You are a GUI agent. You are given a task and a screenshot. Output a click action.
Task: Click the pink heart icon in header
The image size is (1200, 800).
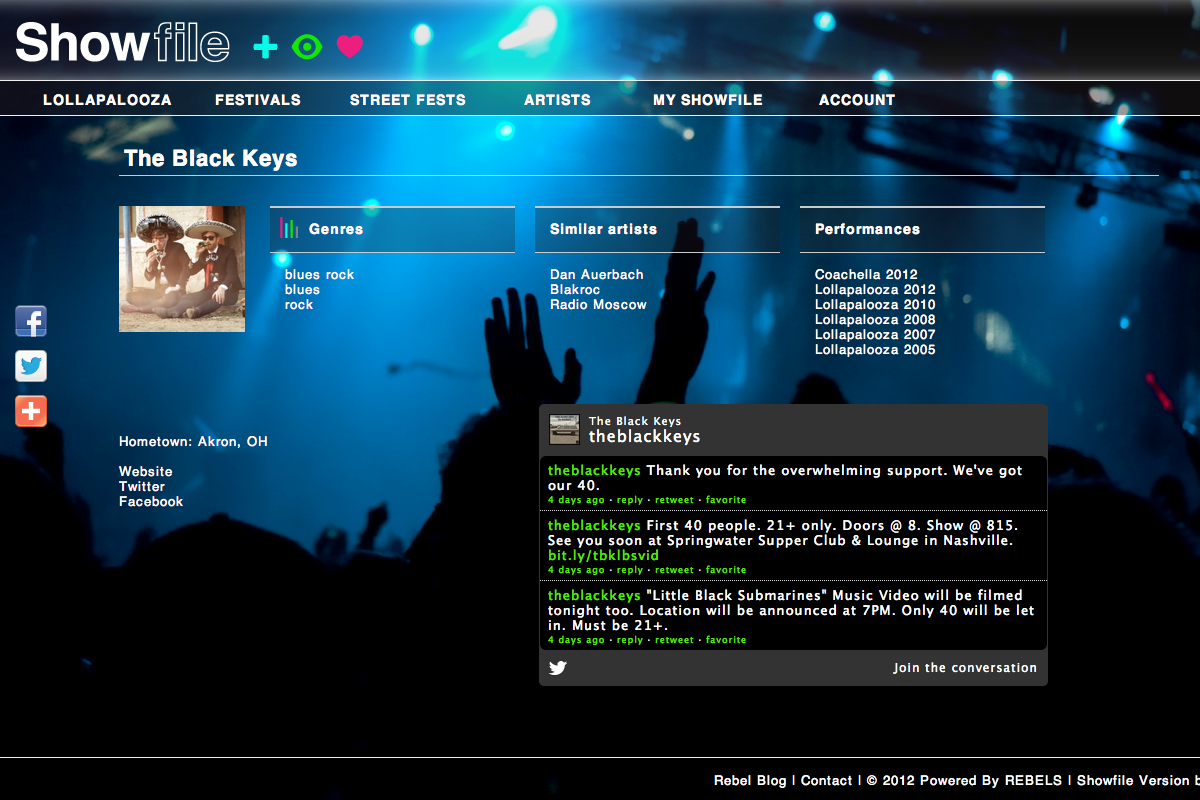point(349,46)
